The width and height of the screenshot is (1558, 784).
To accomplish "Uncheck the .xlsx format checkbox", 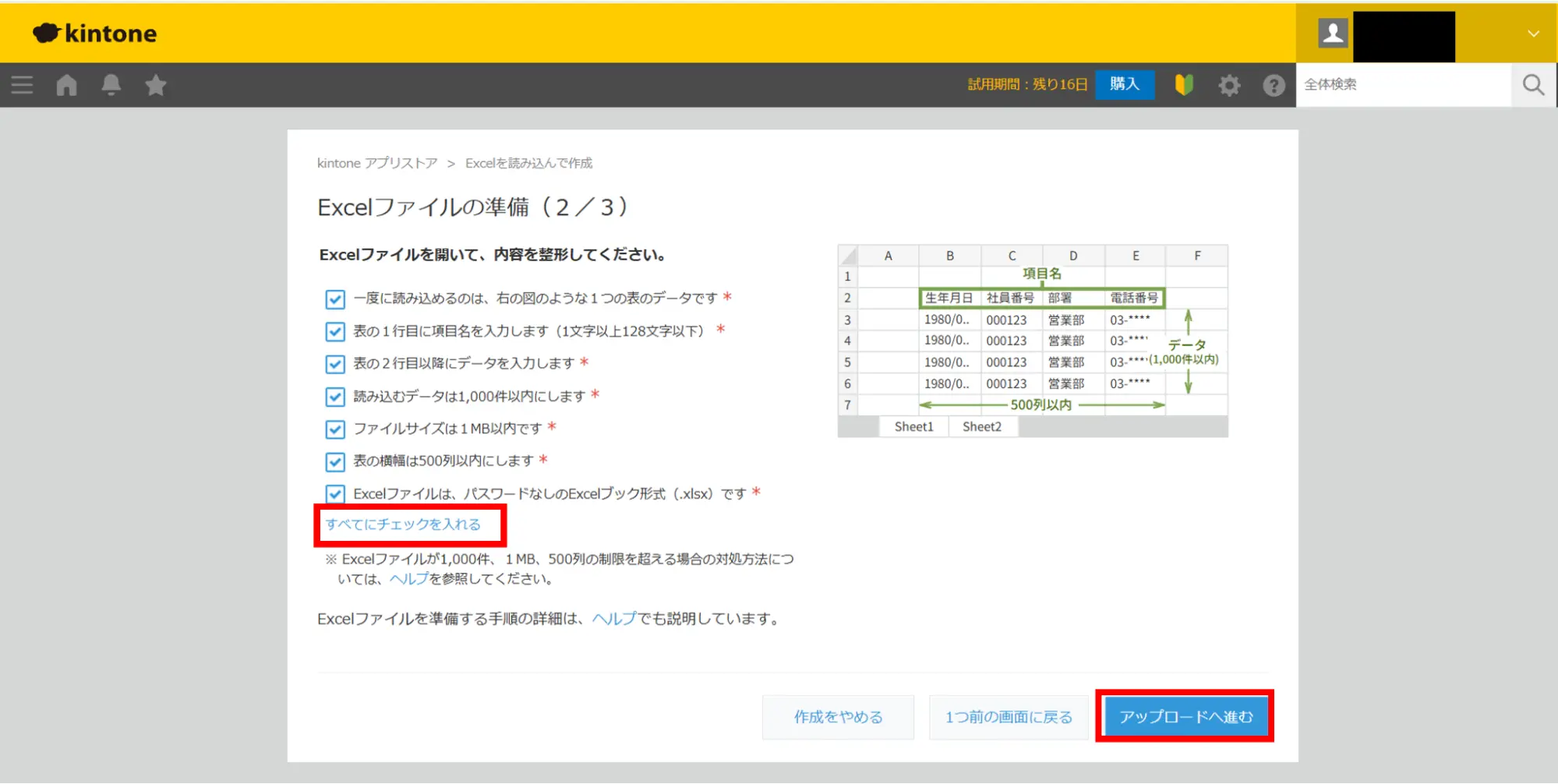I will pos(335,494).
